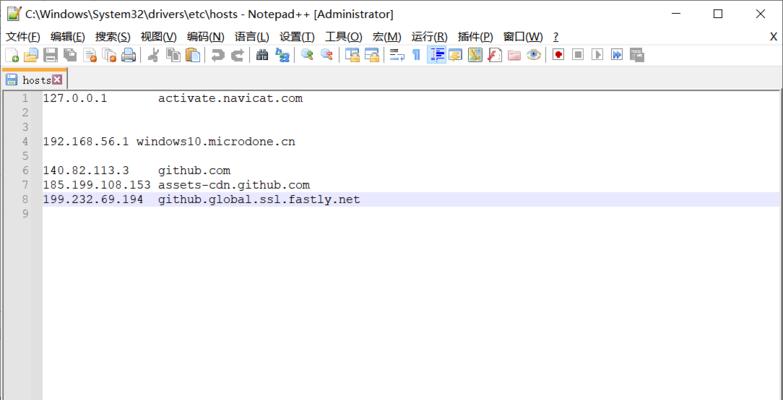783x400 pixels.
Task: Open the 运行(R) menu
Action: point(429,36)
